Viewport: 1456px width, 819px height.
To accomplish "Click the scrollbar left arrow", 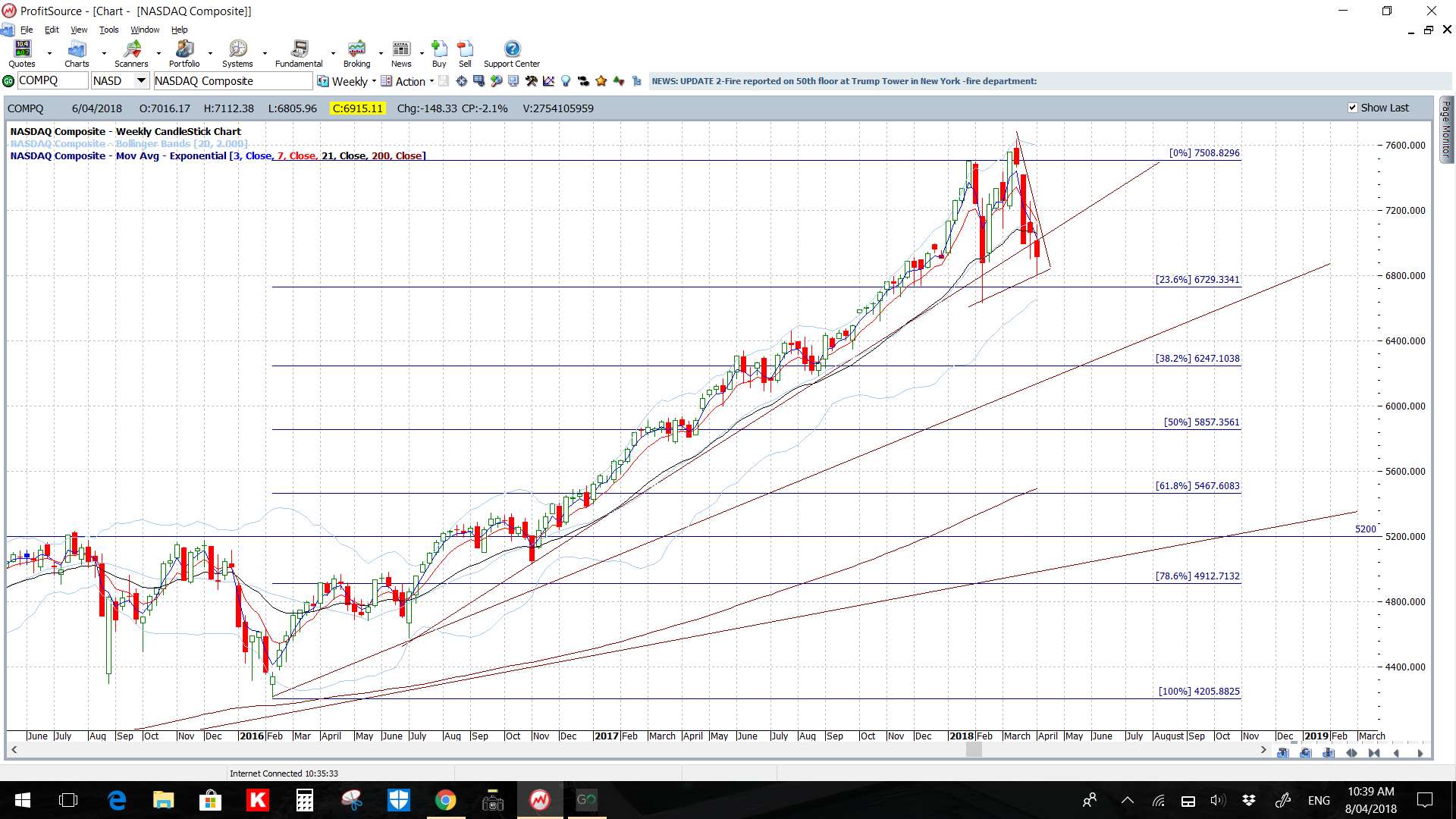I will (x=14, y=750).
